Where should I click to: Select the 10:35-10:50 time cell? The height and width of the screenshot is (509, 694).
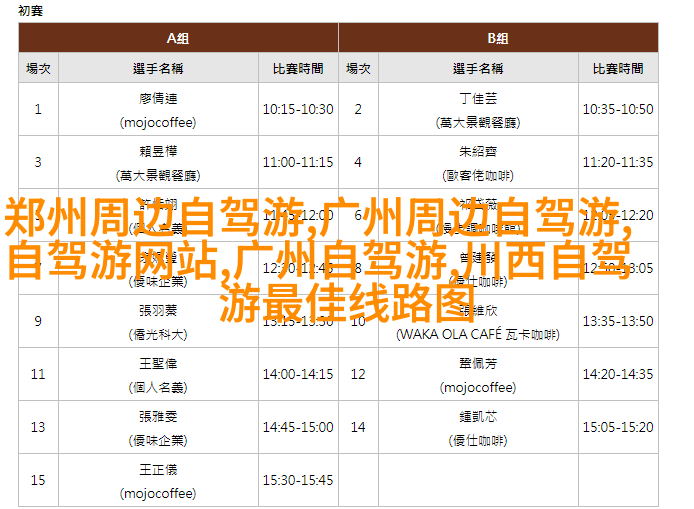click(x=618, y=109)
